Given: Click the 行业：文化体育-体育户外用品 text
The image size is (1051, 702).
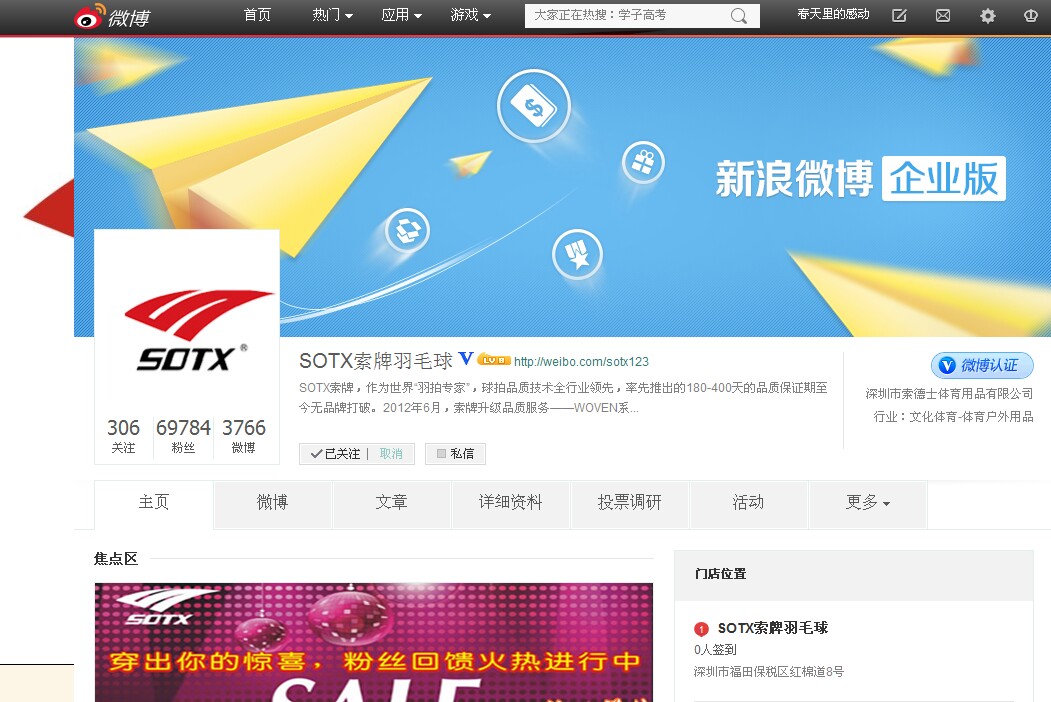Looking at the screenshot, I should coord(953,416).
